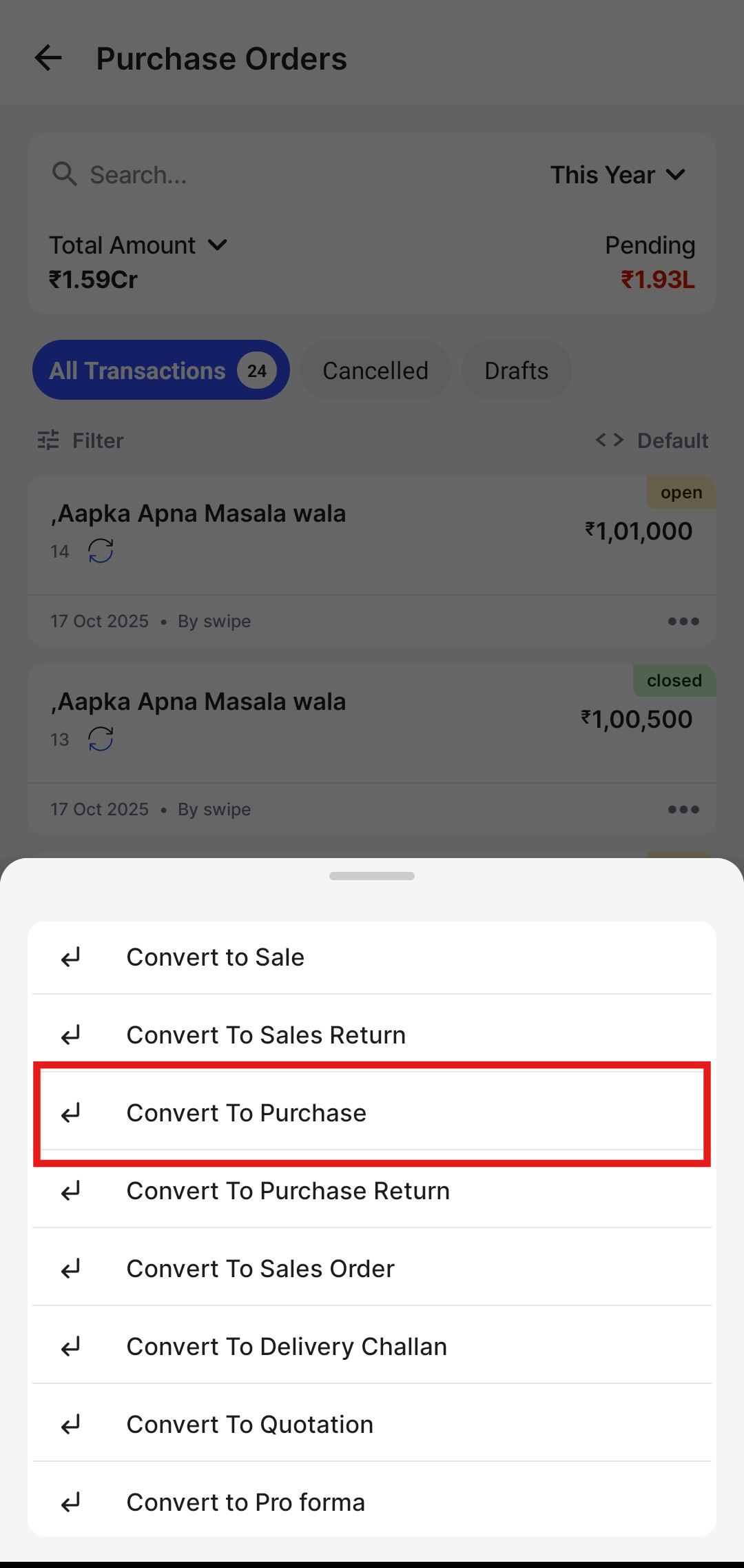
Task: Pick Convert To Quotation option
Action: pyautogui.click(x=372, y=1424)
